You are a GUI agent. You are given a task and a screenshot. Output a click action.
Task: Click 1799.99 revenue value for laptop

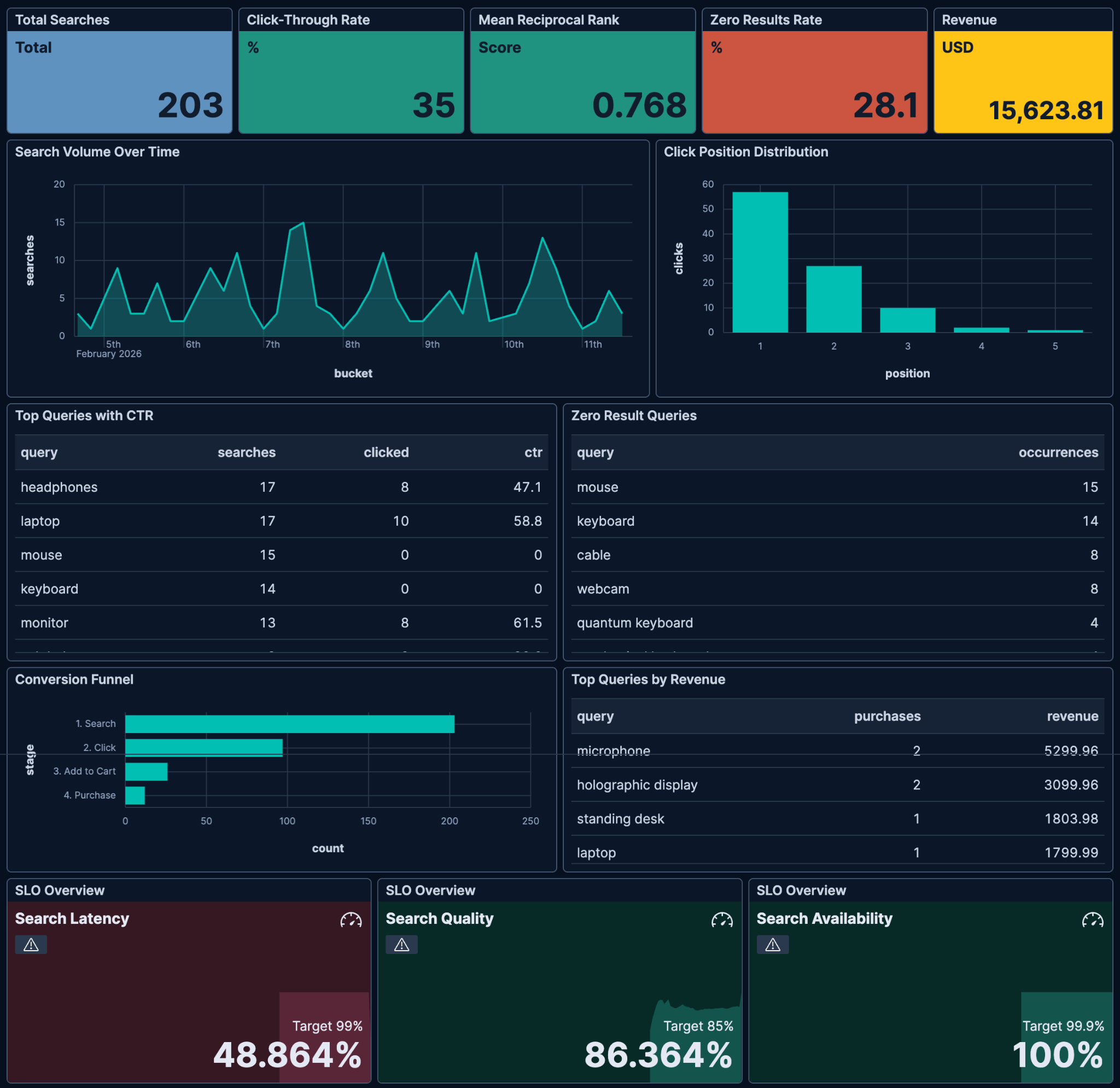click(1071, 852)
